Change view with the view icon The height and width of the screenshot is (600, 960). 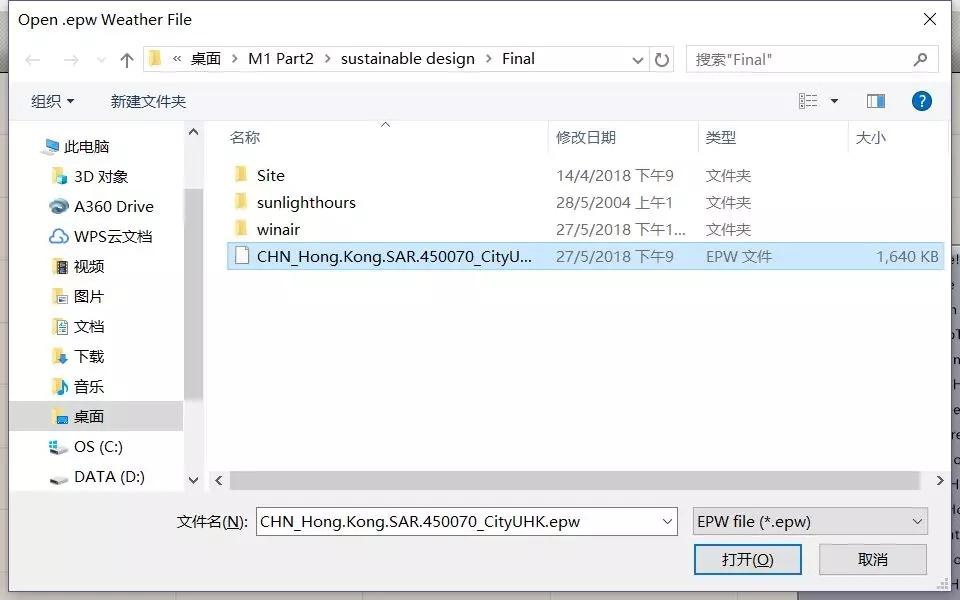point(808,101)
